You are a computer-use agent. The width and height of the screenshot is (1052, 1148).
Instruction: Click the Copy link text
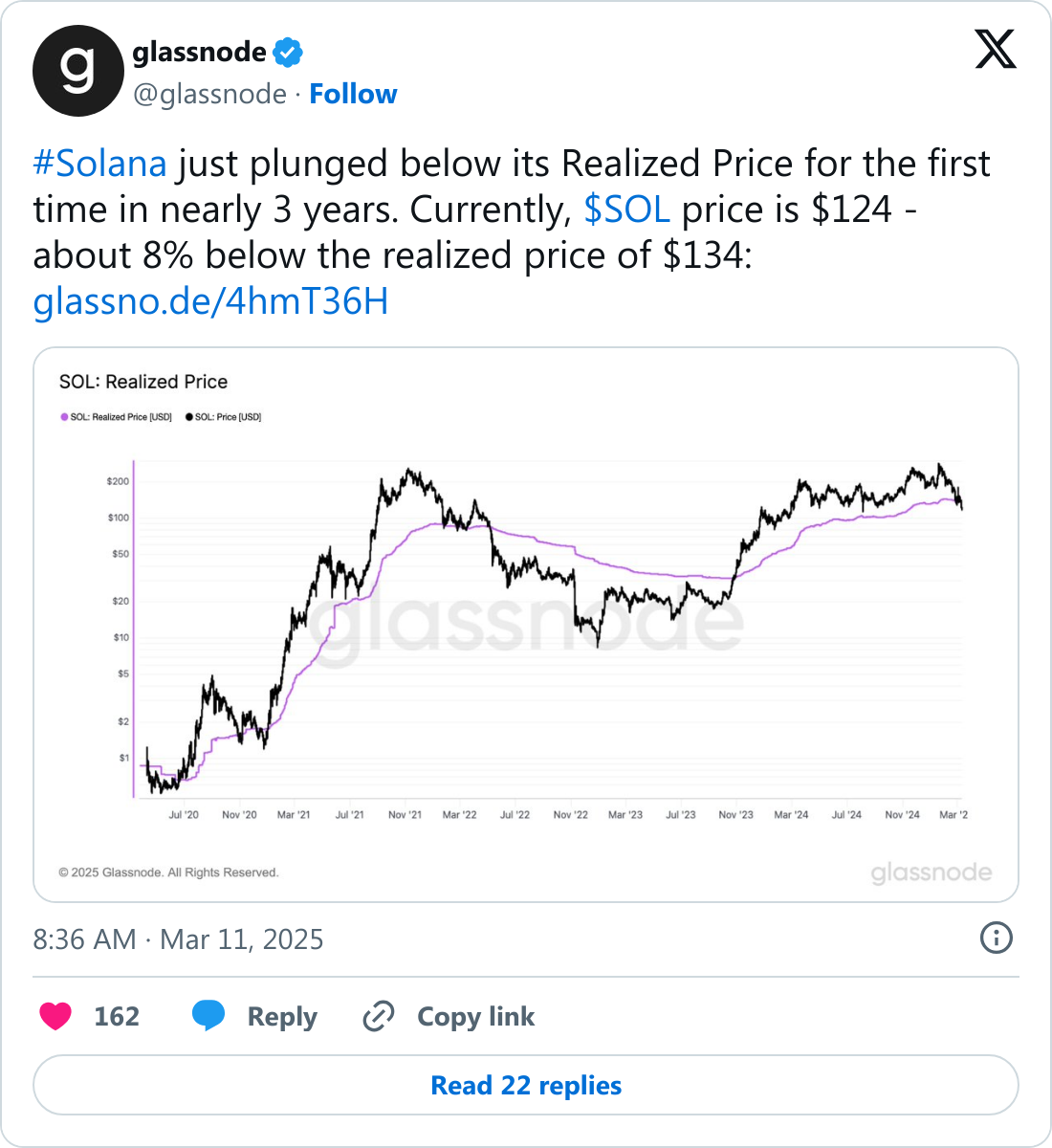pyautogui.click(x=475, y=1016)
